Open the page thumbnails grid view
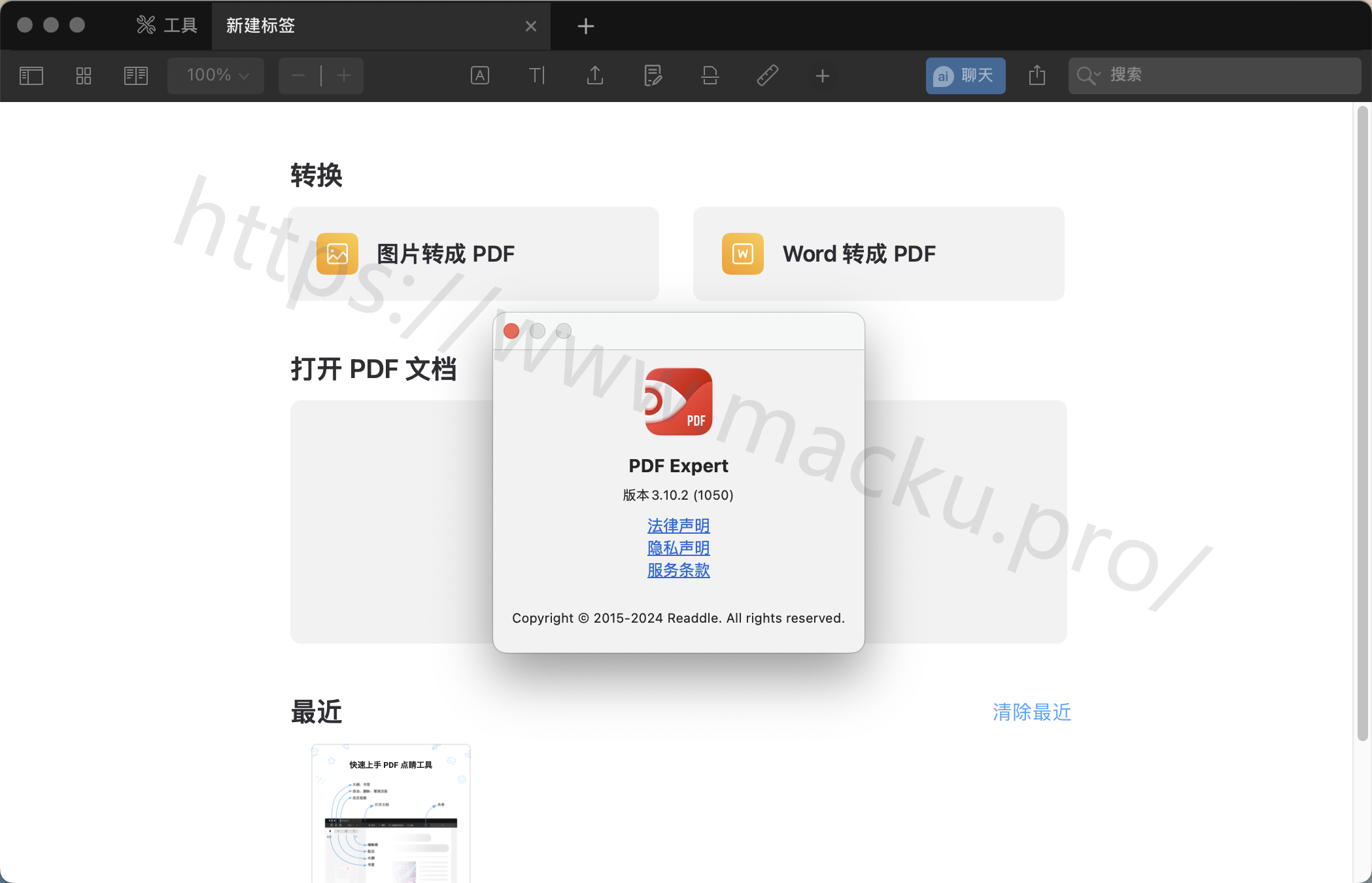Viewport: 1372px width, 883px height. 84,76
